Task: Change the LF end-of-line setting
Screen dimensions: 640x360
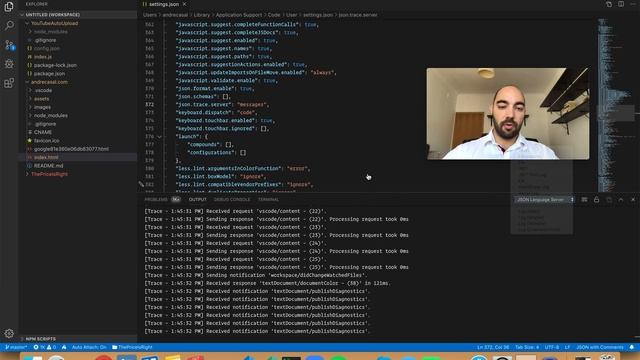Action: tap(567, 347)
